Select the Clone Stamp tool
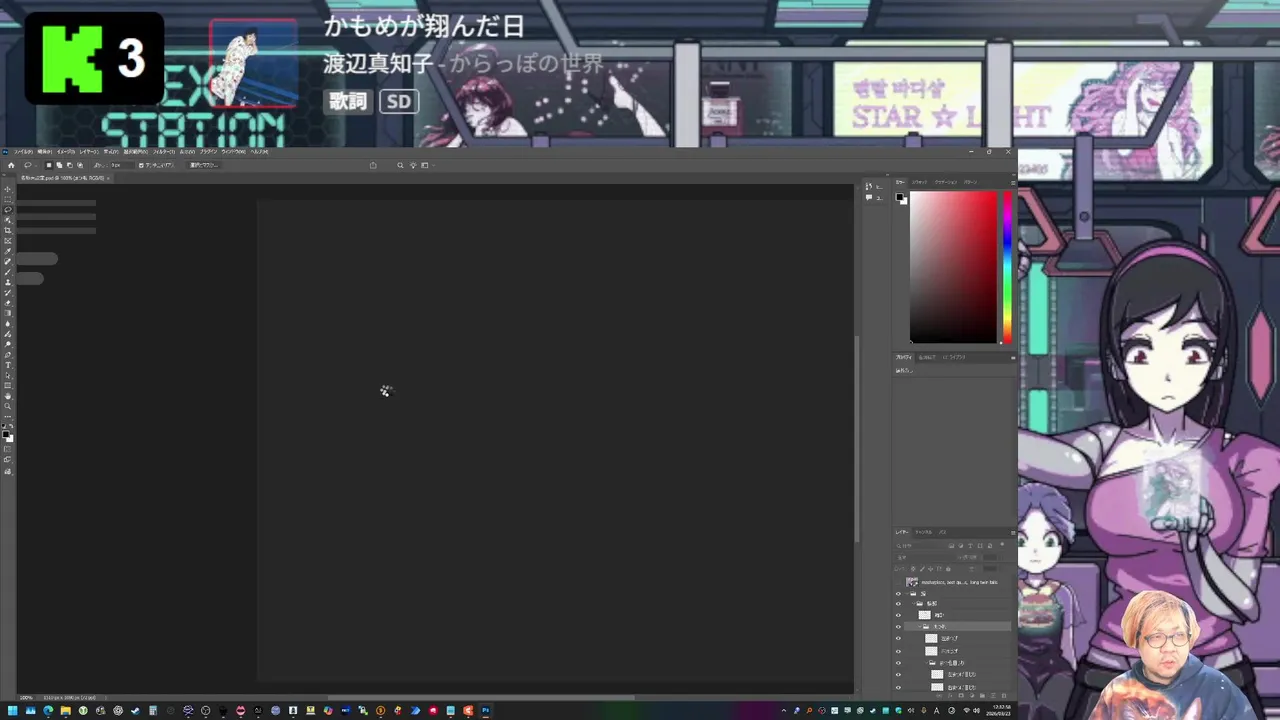 point(8,282)
